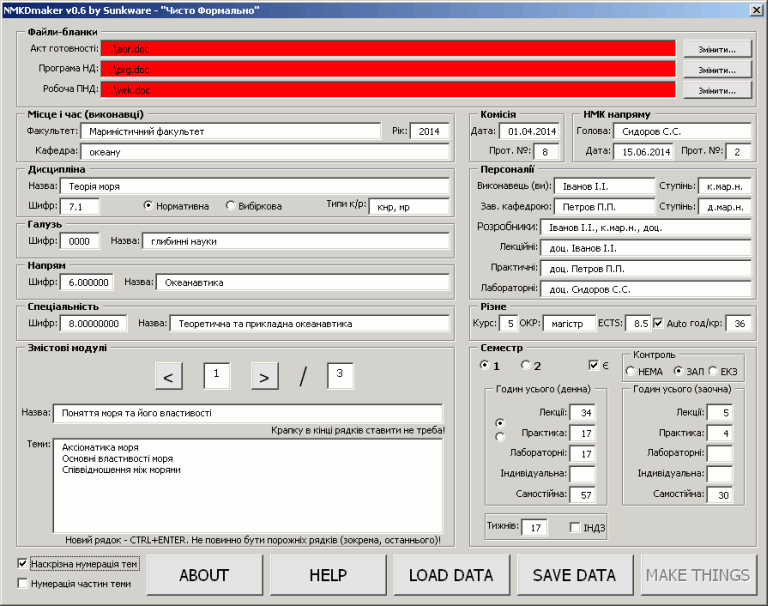
Task: Click the LOAD DATA button
Action: (451, 575)
